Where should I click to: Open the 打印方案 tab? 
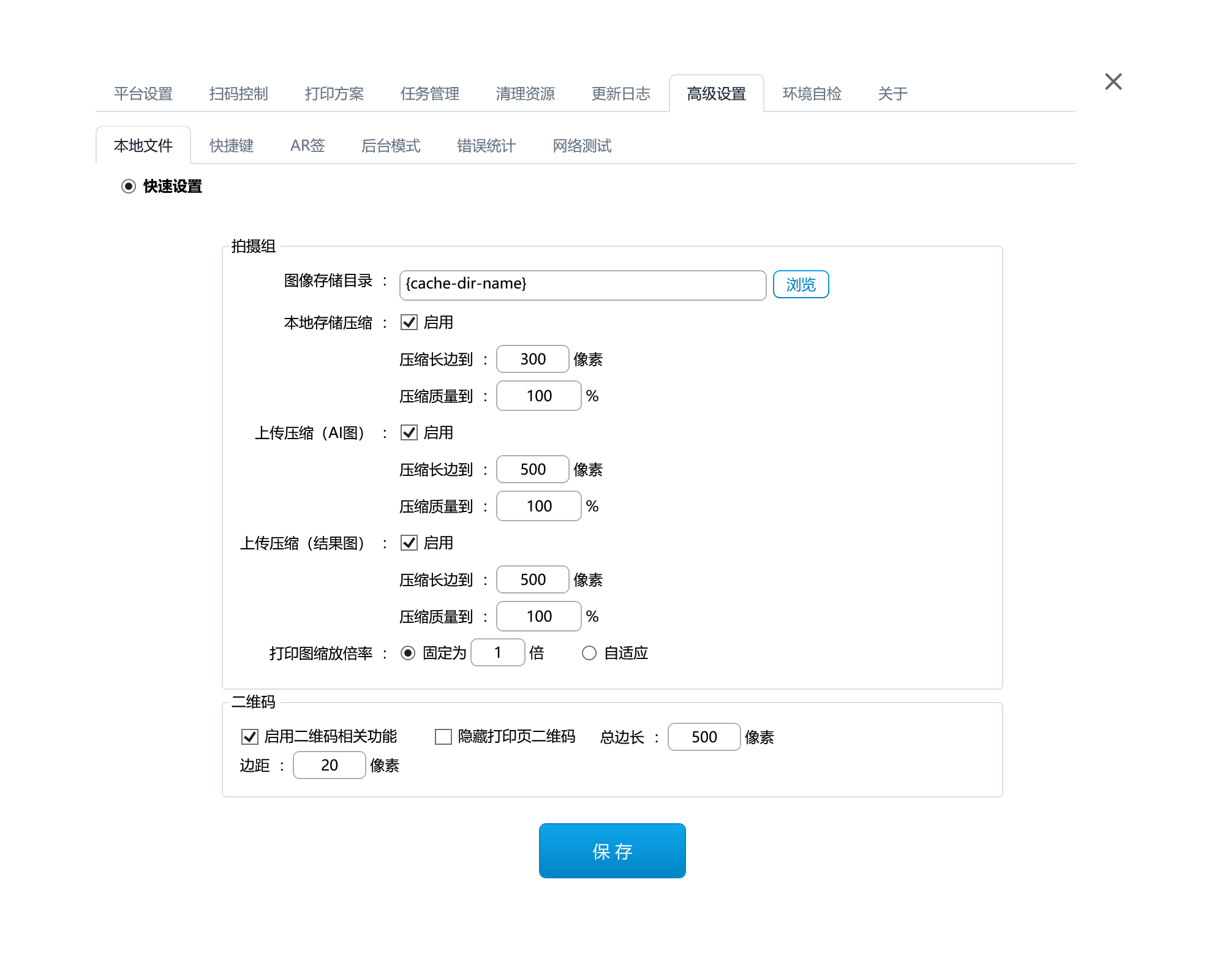coord(334,94)
